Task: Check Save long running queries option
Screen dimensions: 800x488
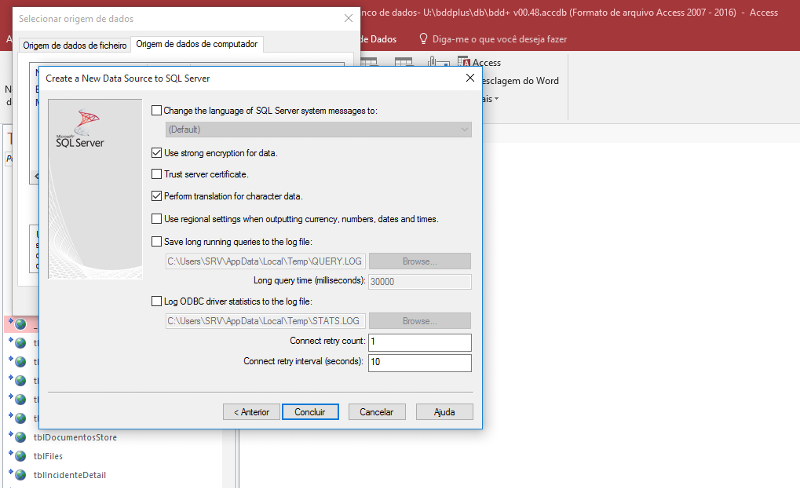Action: pyautogui.click(x=157, y=241)
